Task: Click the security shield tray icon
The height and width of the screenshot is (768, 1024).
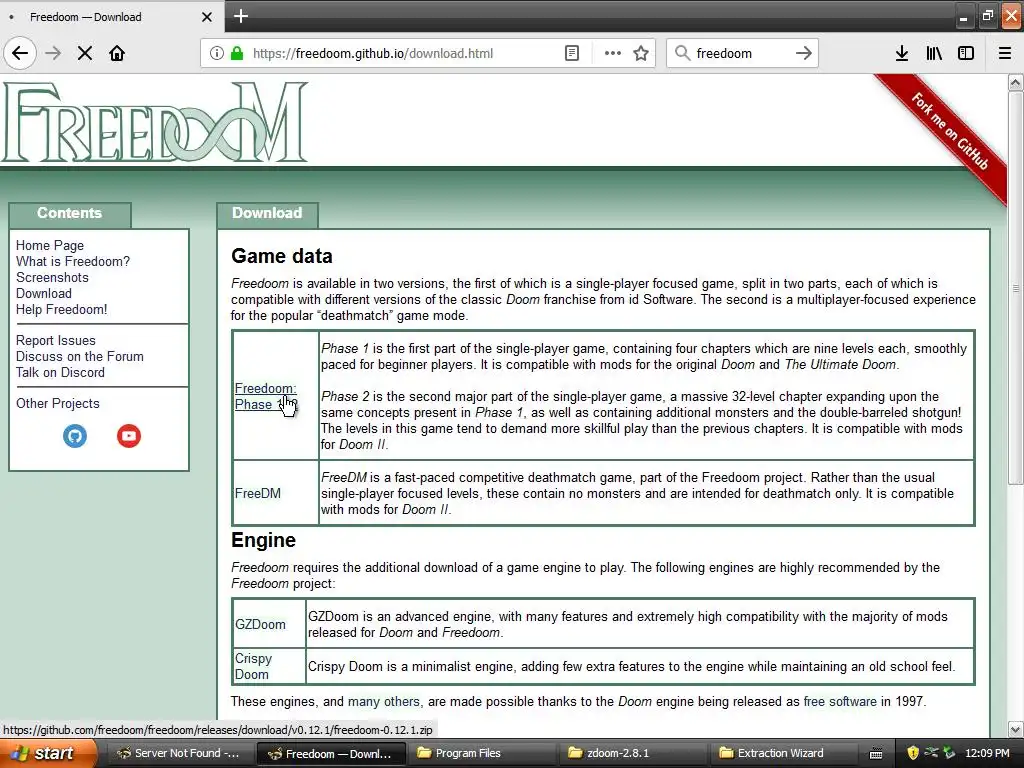Action: (913, 753)
